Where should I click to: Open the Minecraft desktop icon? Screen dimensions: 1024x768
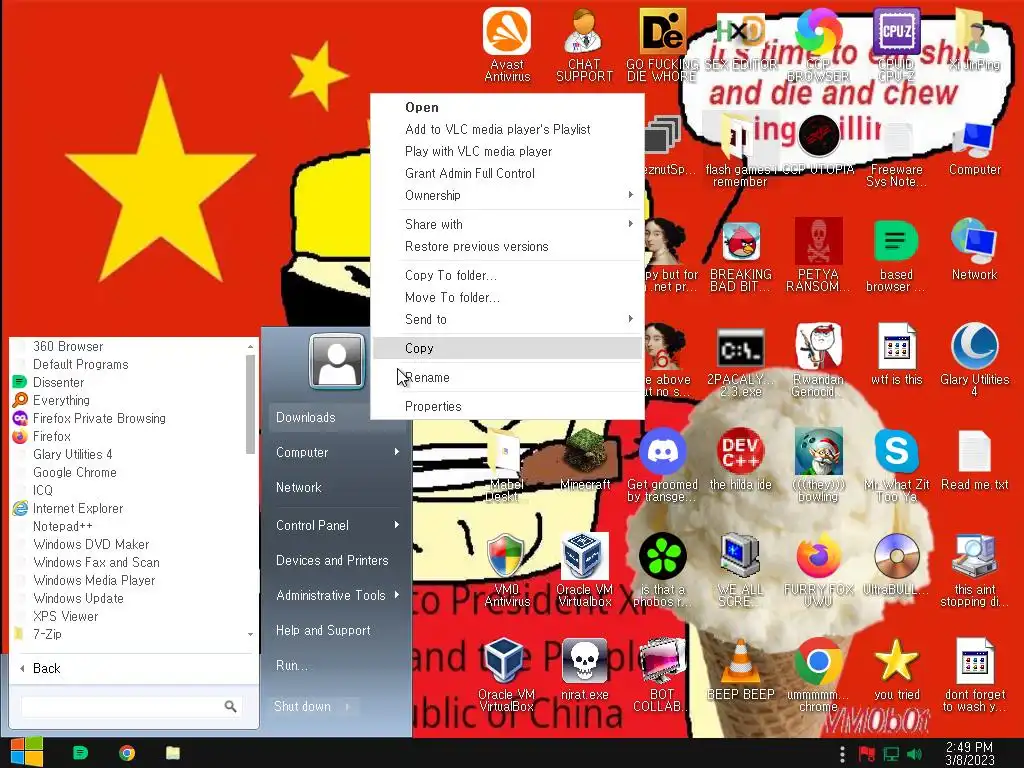pos(585,458)
